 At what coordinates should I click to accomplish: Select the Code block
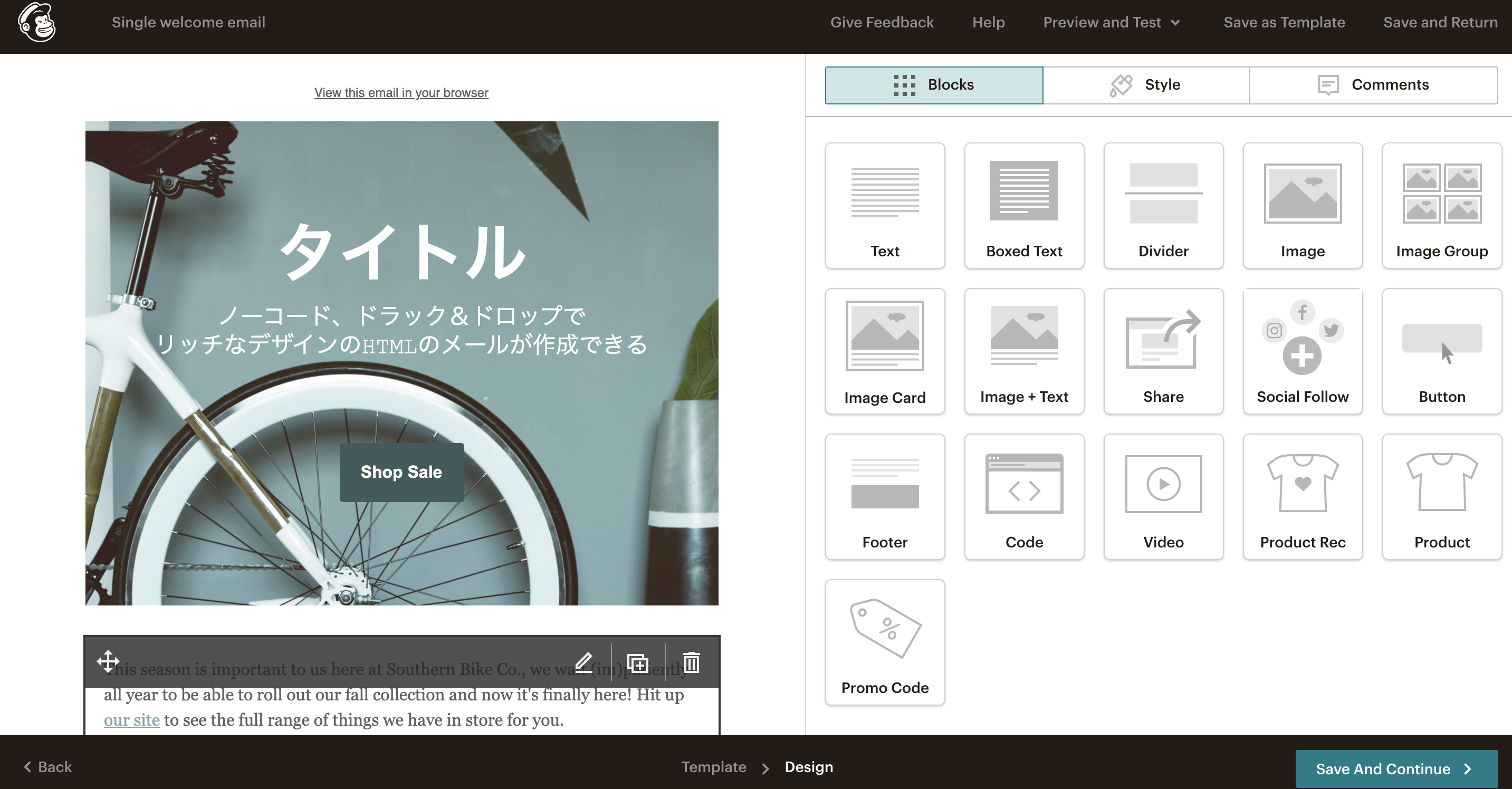click(1023, 496)
